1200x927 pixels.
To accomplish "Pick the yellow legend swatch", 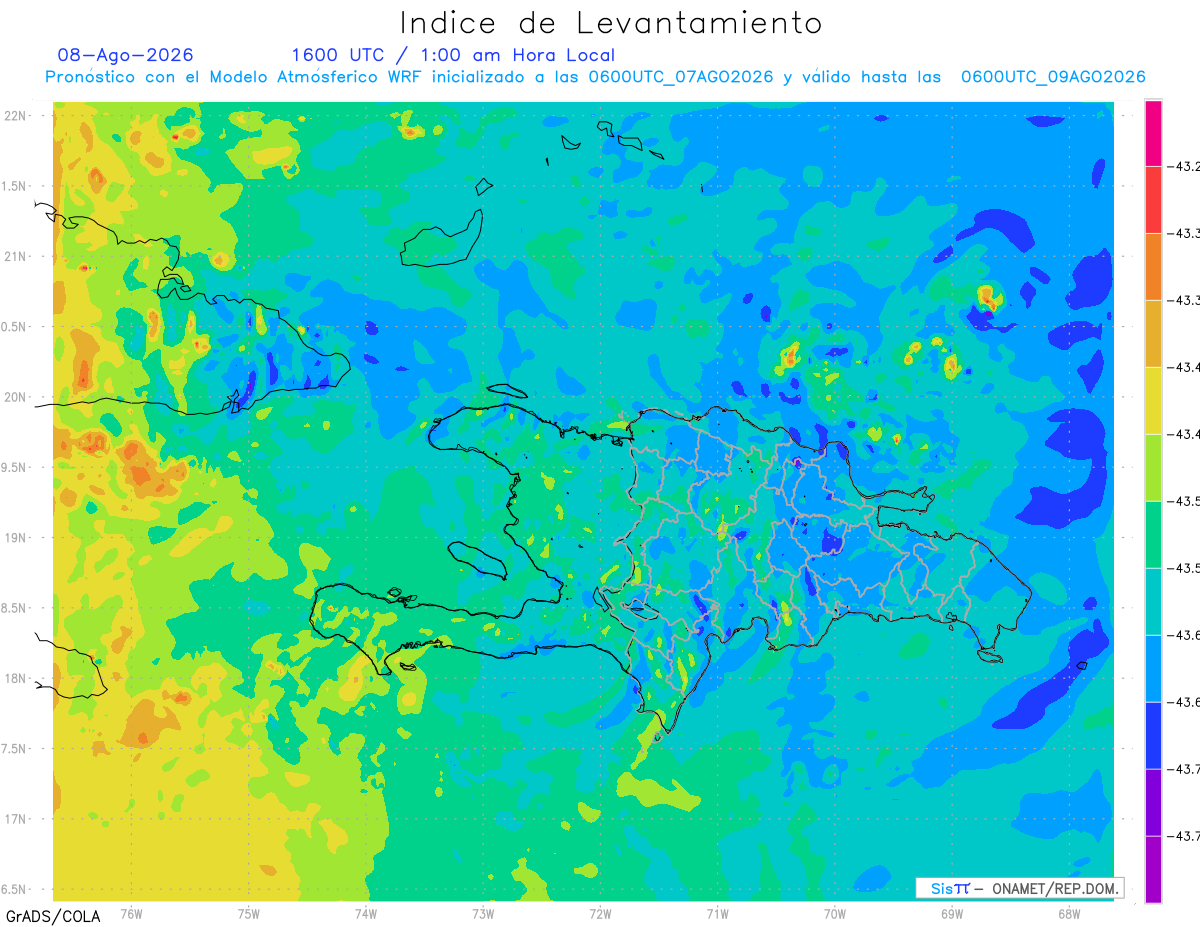I will (1153, 400).
